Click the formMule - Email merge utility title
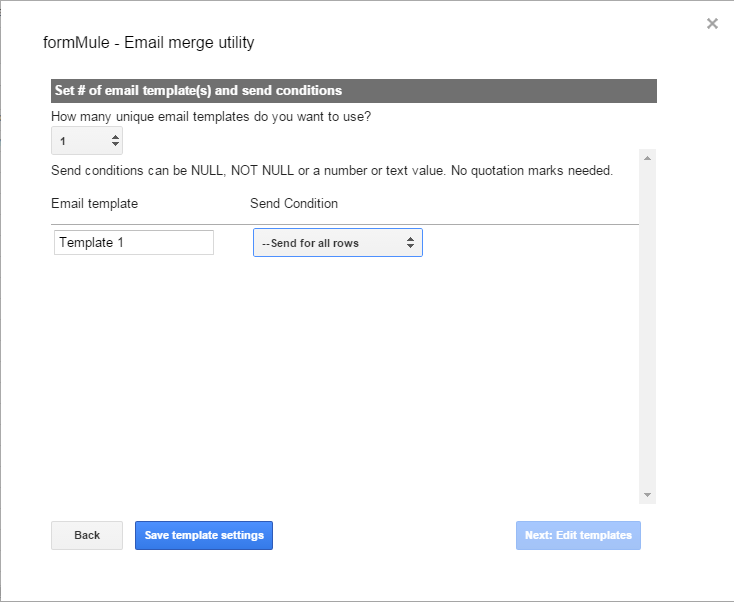Screen dimensions: 734x602 pos(149,43)
